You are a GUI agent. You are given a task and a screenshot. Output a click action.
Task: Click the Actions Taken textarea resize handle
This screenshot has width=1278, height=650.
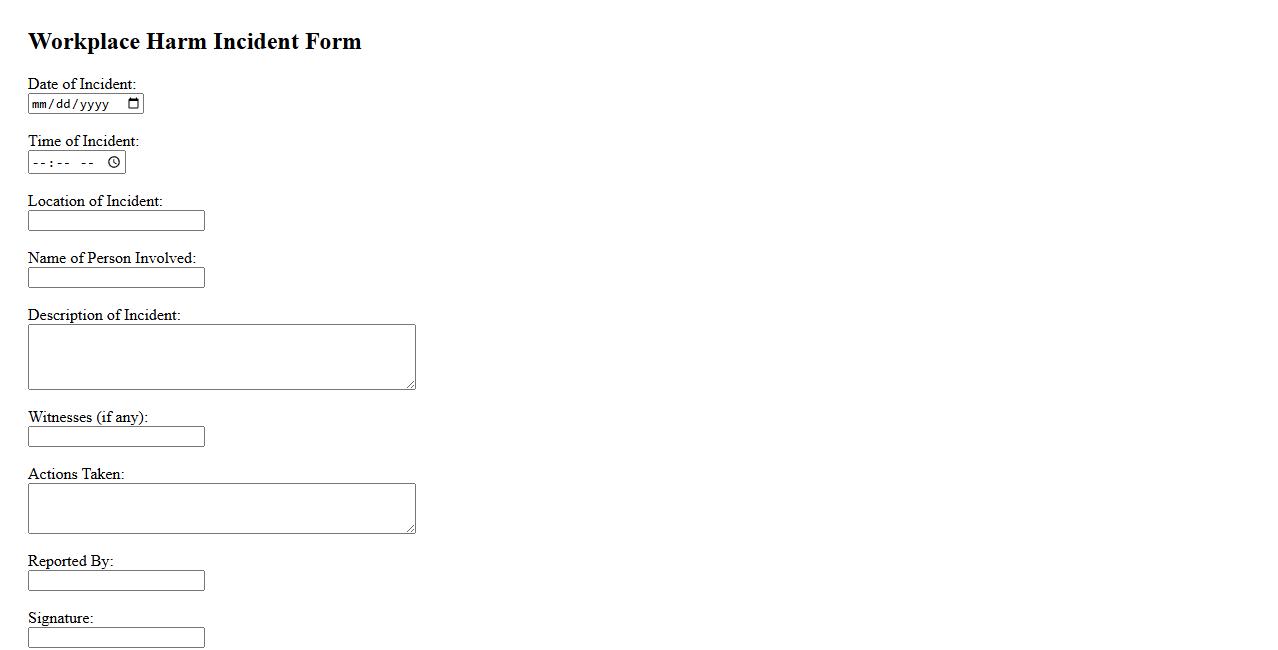point(410,528)
